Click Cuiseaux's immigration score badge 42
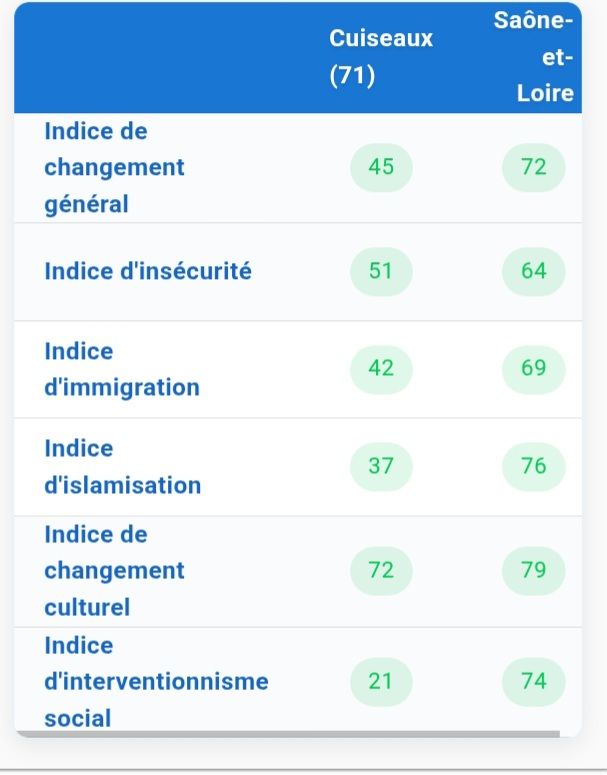Image resolution: width=607 pixels, height=775 pixels. (381, 369)
